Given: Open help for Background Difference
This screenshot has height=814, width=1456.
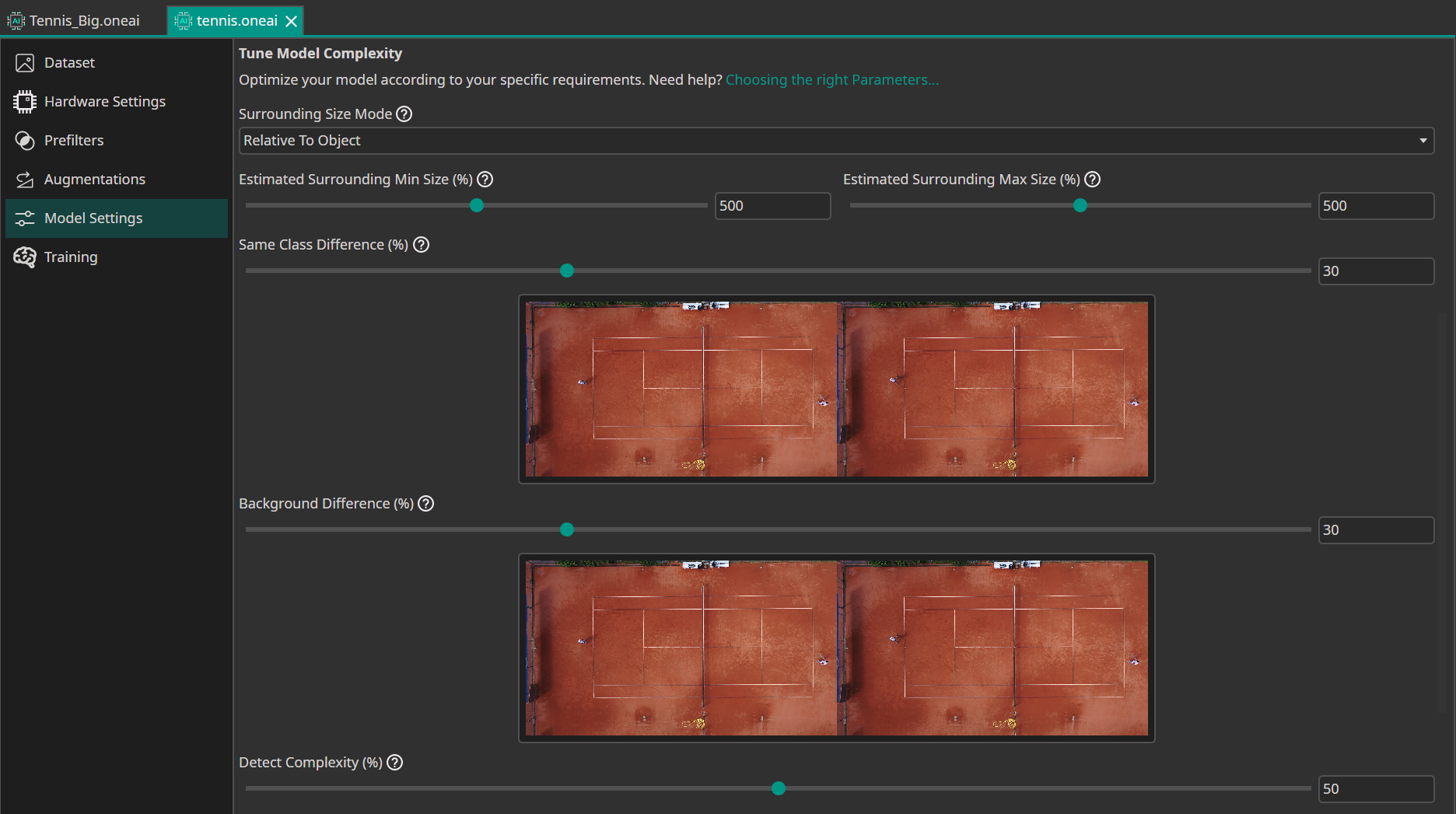Looking at the screenshot, I should (425, 503).
